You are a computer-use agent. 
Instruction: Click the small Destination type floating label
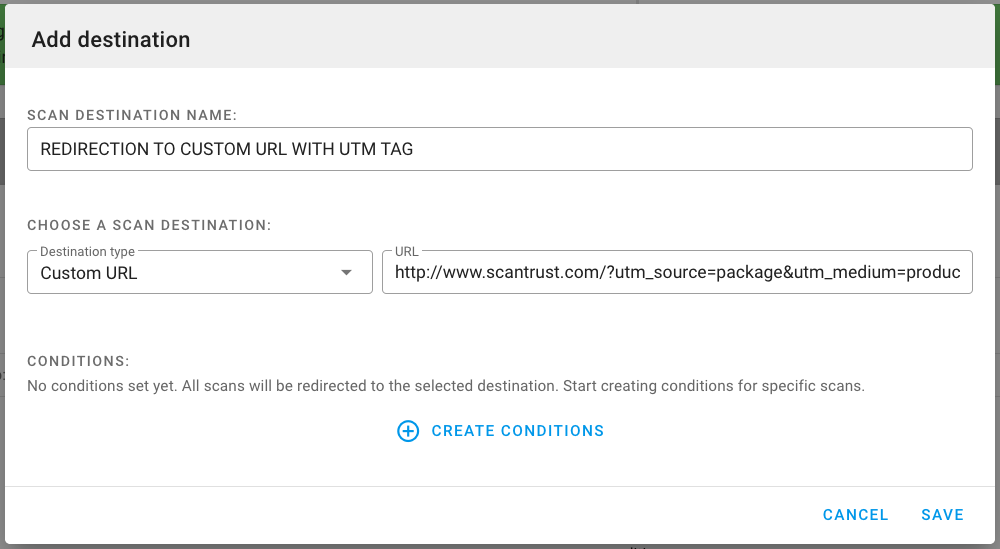87,252
